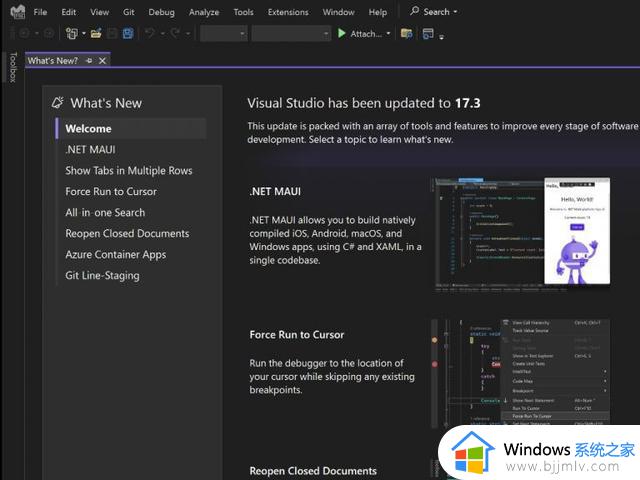Viewport: 640px width, 480px height.
Task: Open the toolbar overflow options arrow
Action: (x=441, y=37)
